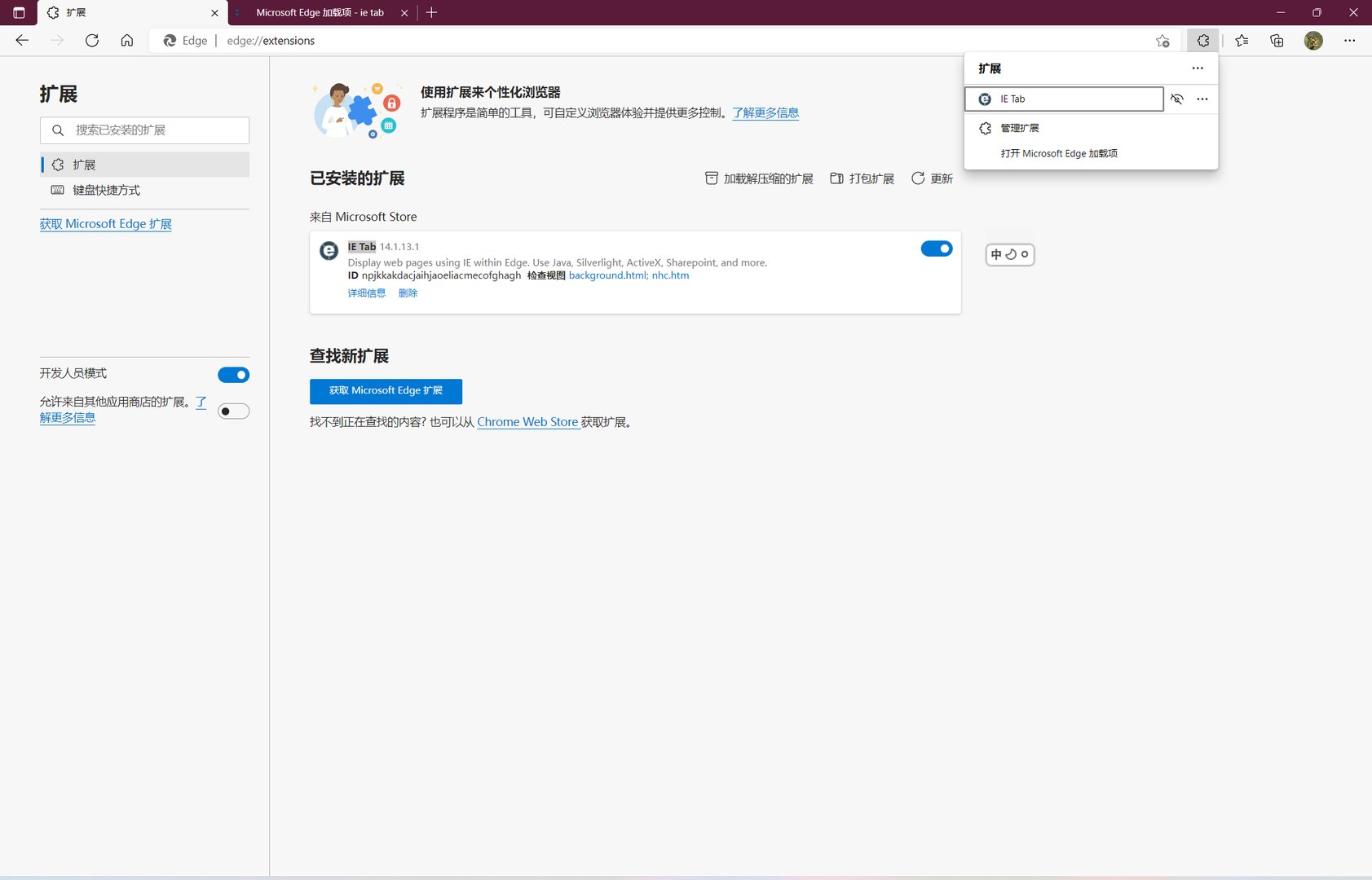Refresh the current page
This screenshot has height=880, width=1372.
click(x=92, y=41)
